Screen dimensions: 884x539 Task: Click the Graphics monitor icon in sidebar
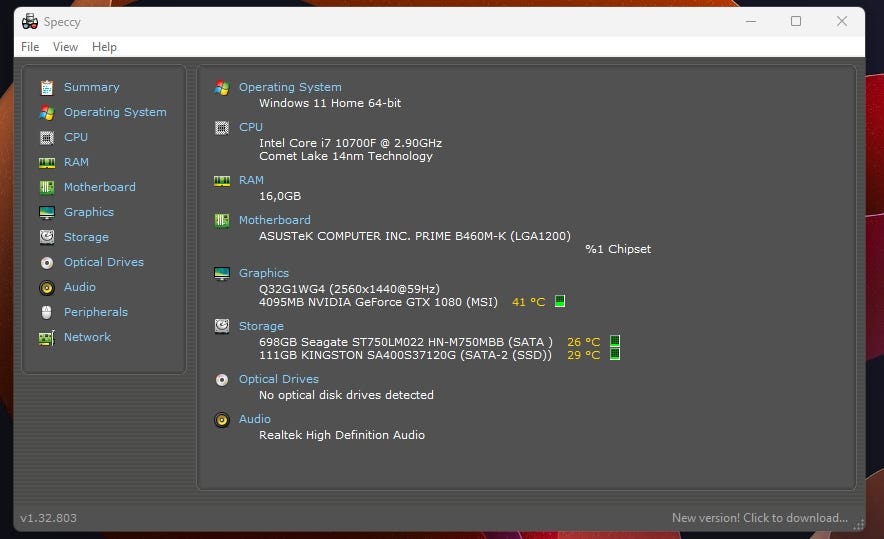click(x=47, y=212)
